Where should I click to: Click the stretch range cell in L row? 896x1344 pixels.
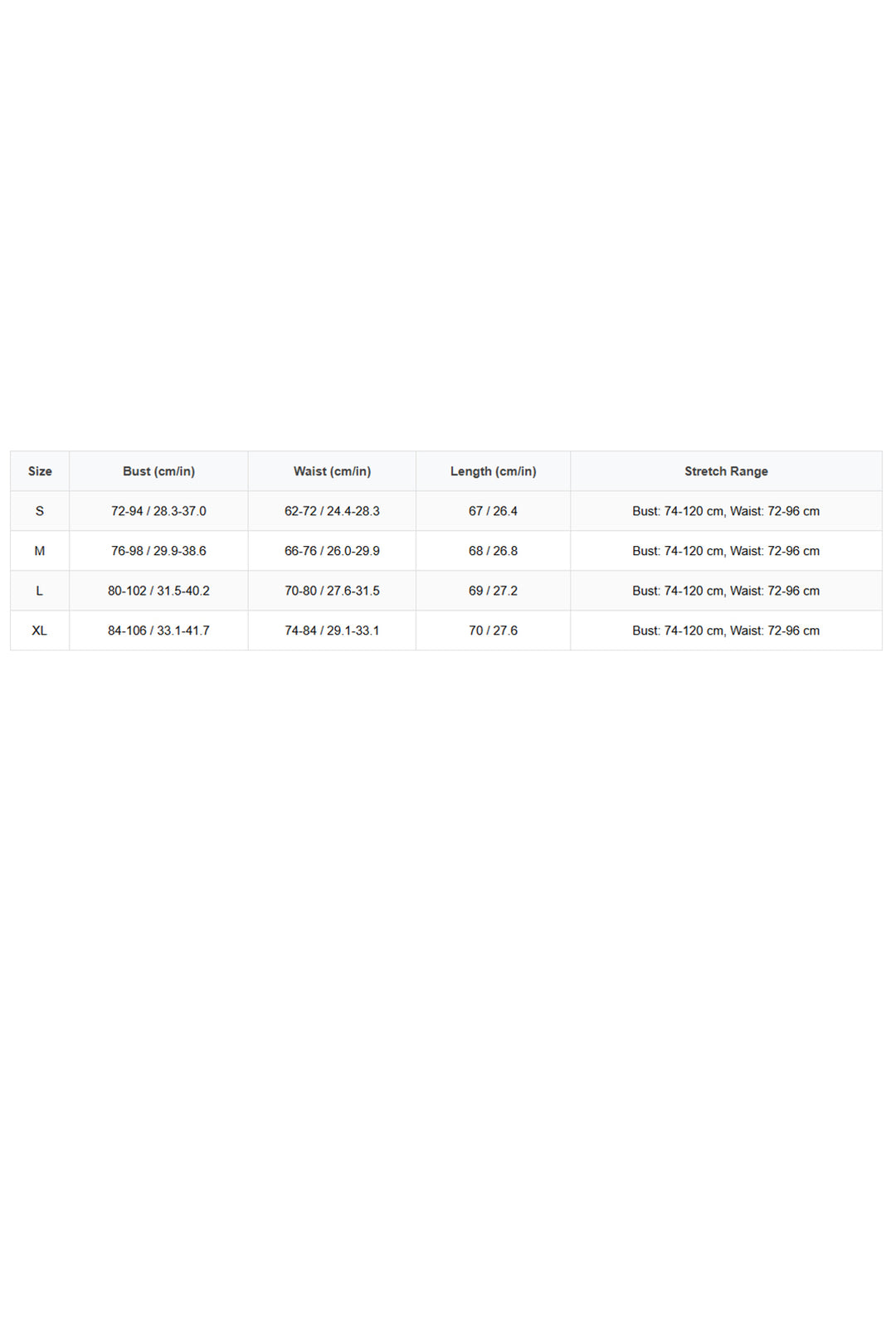tap(726, 591)
